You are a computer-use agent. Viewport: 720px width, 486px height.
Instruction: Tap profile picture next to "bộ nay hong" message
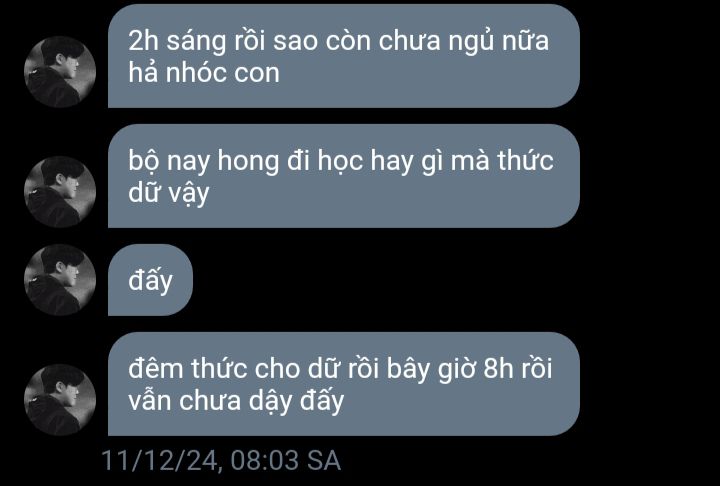[60, 192]
